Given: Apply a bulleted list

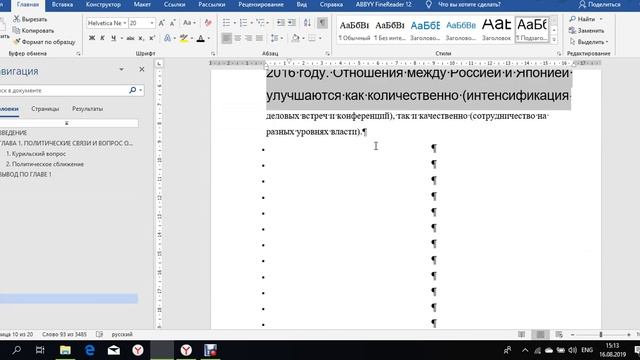Looking at the screenshot, I should tap(226, 23).
